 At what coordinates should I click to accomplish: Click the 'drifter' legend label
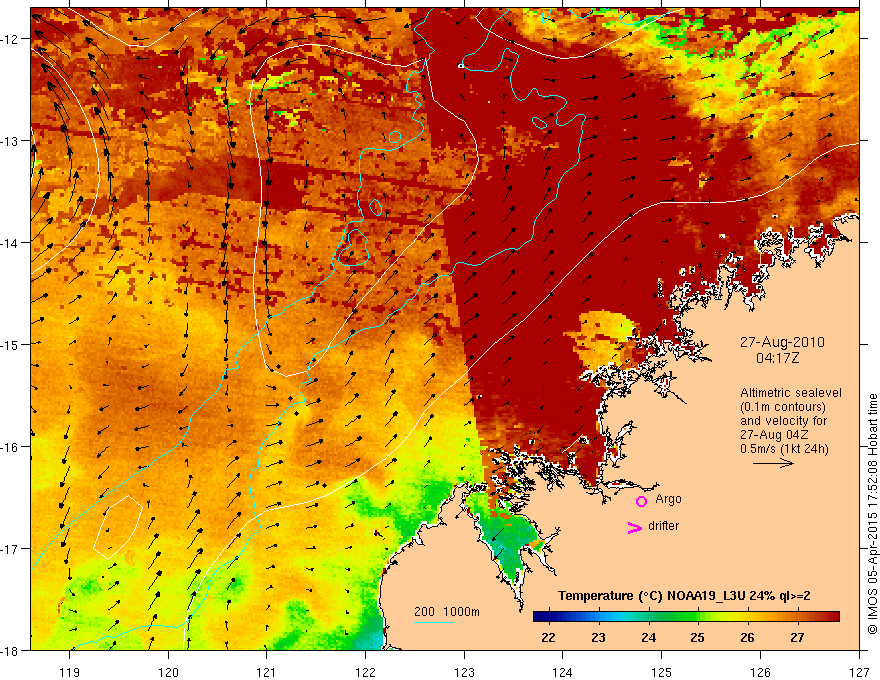pyautogui.click(x=663, y=526)
